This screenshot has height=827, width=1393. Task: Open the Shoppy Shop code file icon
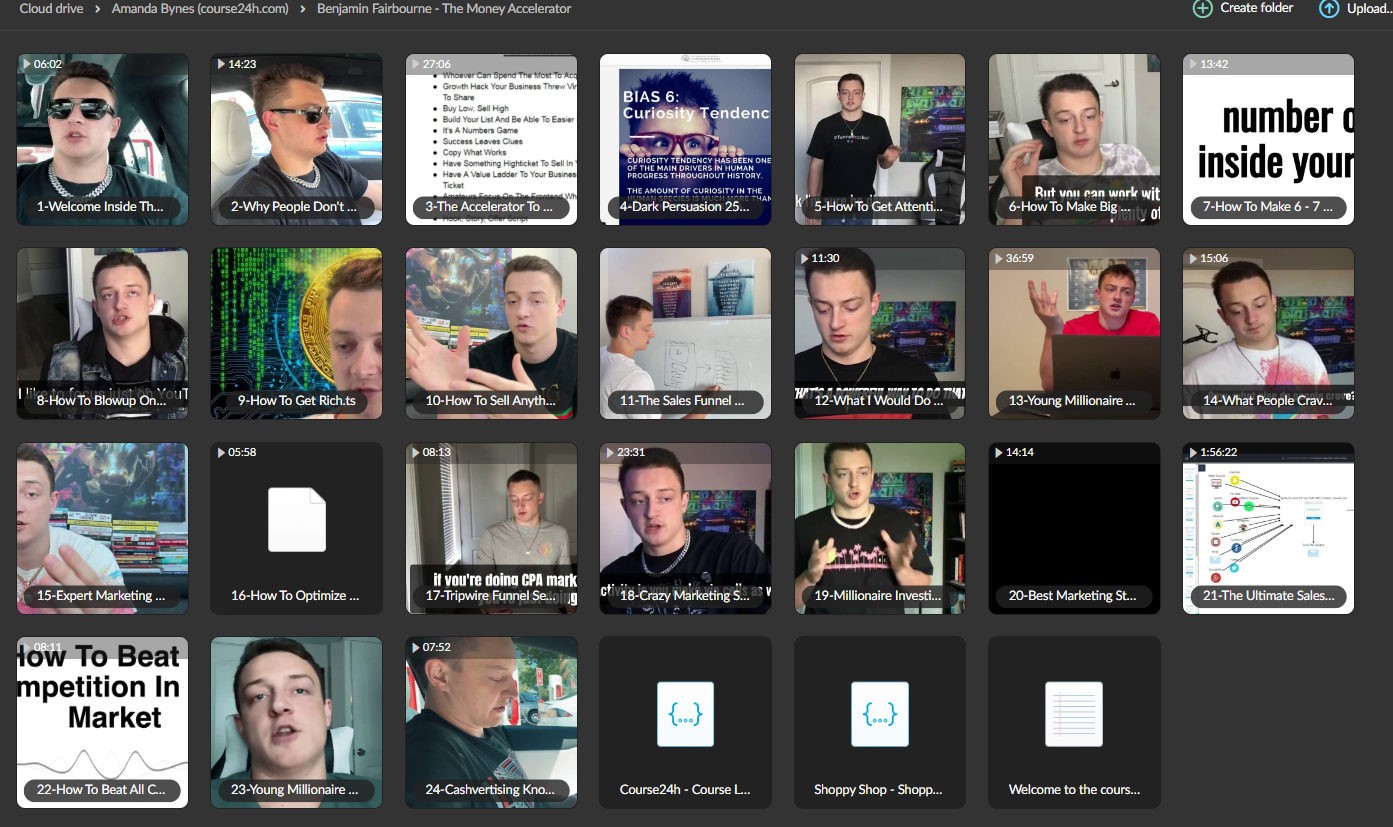[x=880, y=714]
